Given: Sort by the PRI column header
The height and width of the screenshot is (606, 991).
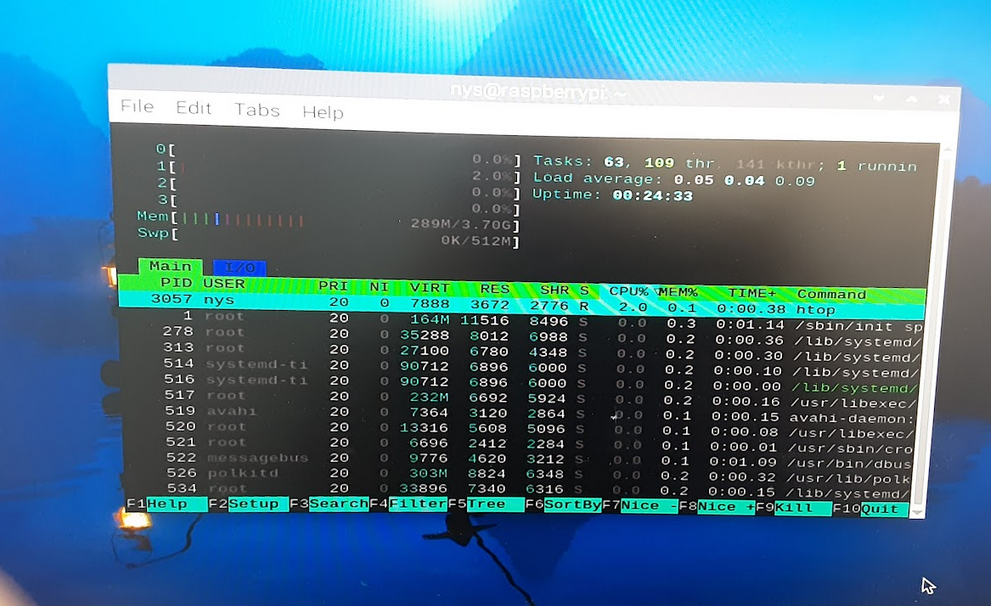Looking at the screenshot, I should click(332, 286).
